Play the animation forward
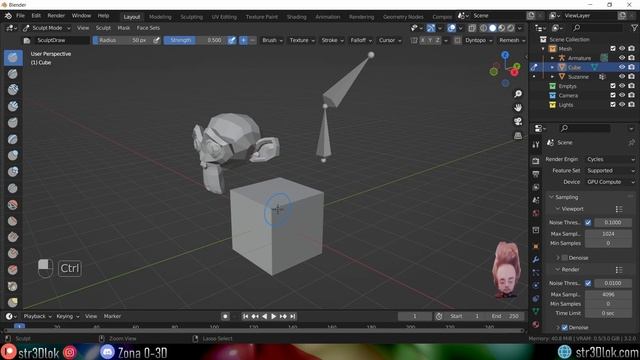Viewport: 640px width, 360px height. 273,316
